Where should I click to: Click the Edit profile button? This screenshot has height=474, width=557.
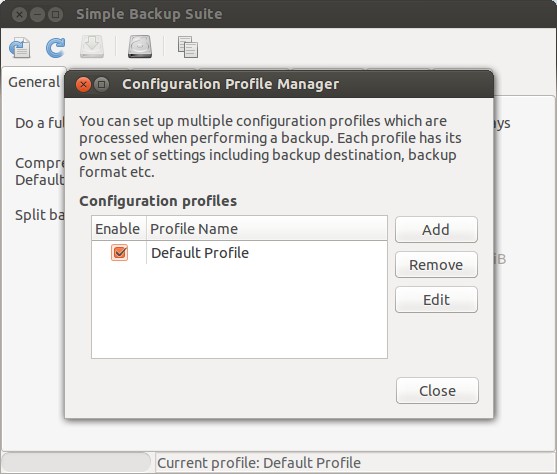(x=436, y=300)
